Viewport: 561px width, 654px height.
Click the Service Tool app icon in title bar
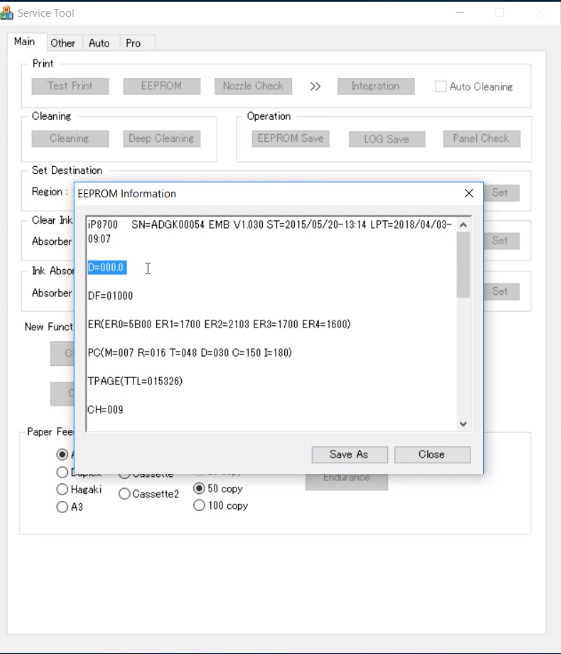(x=6, y=13)
